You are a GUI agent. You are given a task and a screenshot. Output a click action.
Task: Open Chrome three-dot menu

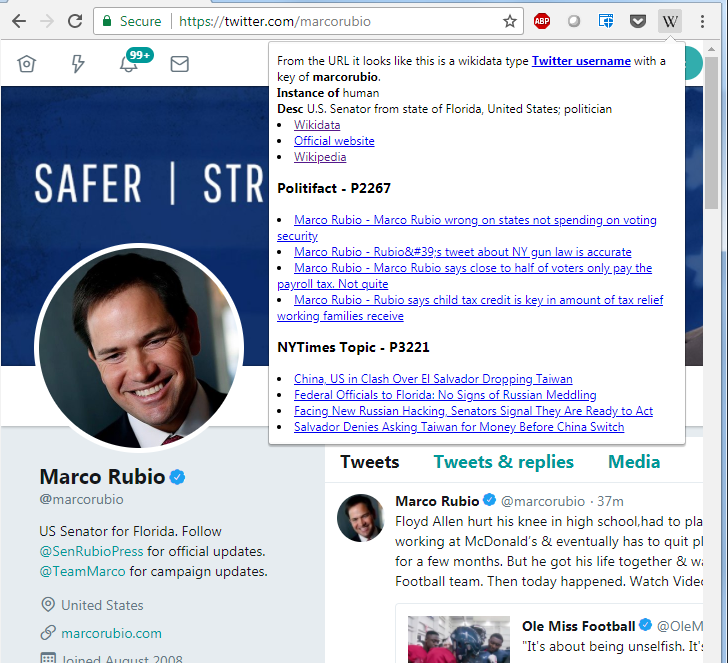click(703, 21)
